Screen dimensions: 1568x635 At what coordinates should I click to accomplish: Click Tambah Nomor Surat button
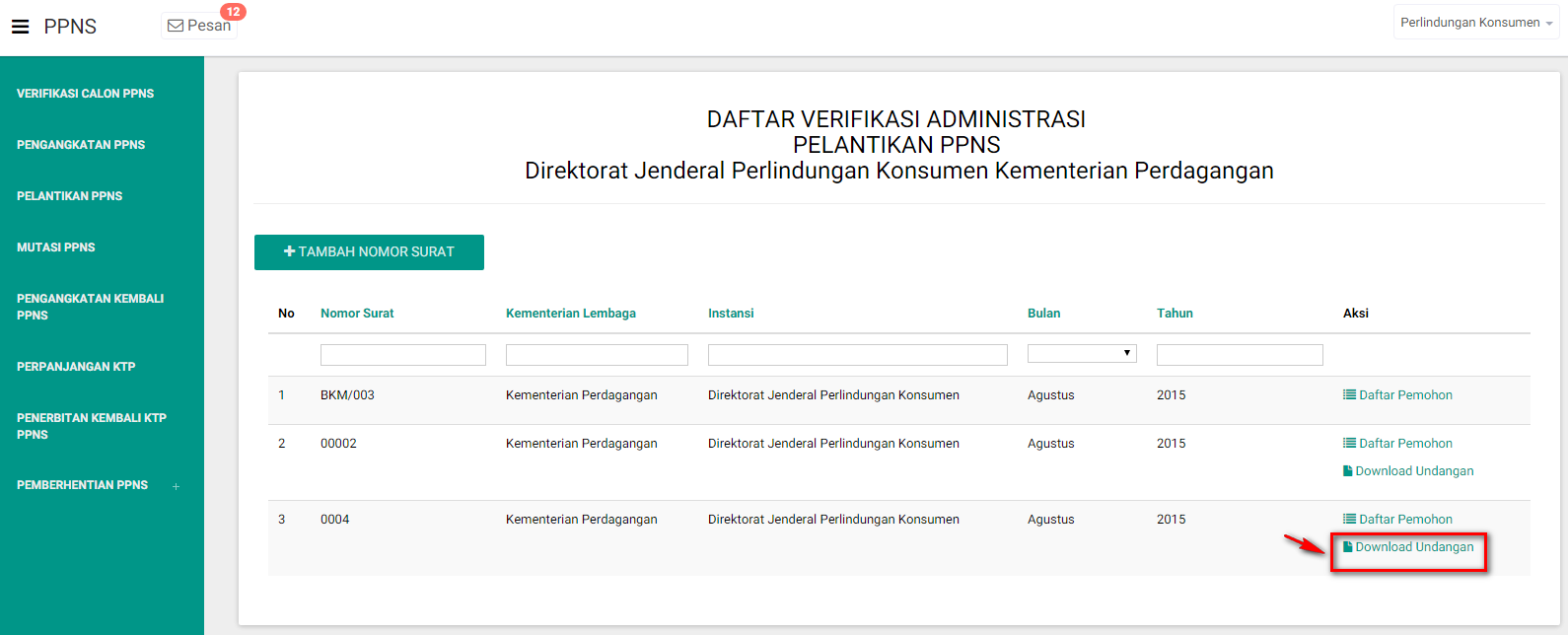click(x=369, y=252)
